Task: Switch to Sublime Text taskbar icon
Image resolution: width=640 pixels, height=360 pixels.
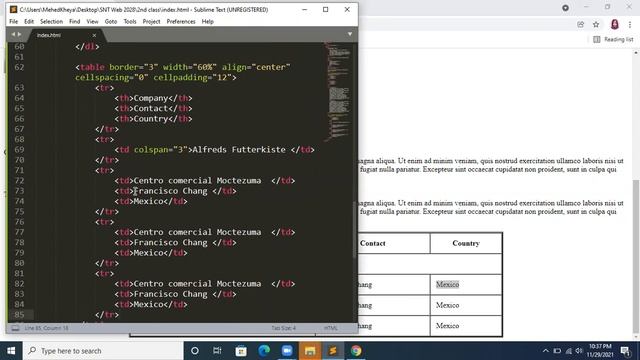Action: 333,351
